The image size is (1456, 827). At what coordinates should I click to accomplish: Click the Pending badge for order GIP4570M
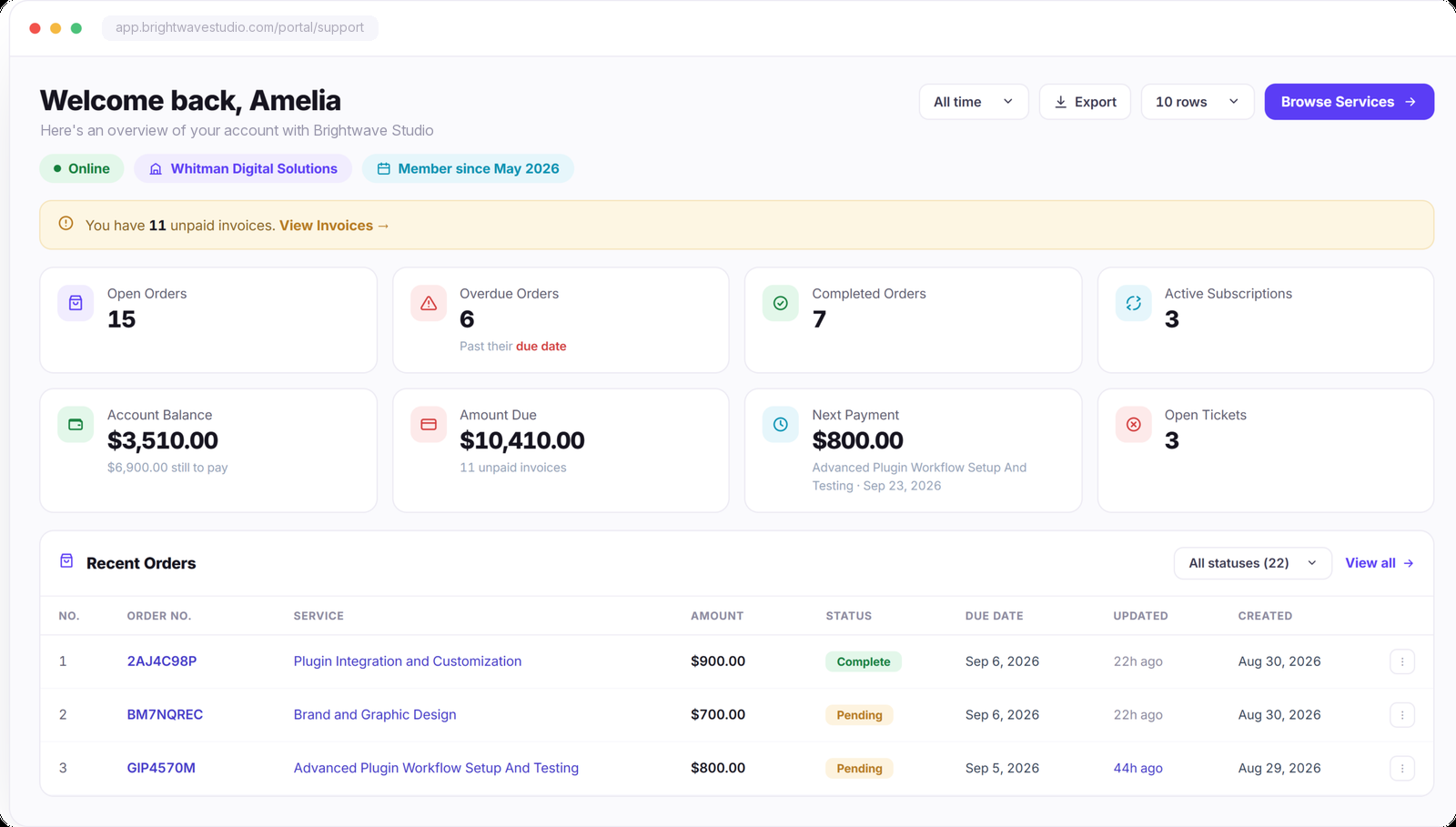[x=859, y=770]
